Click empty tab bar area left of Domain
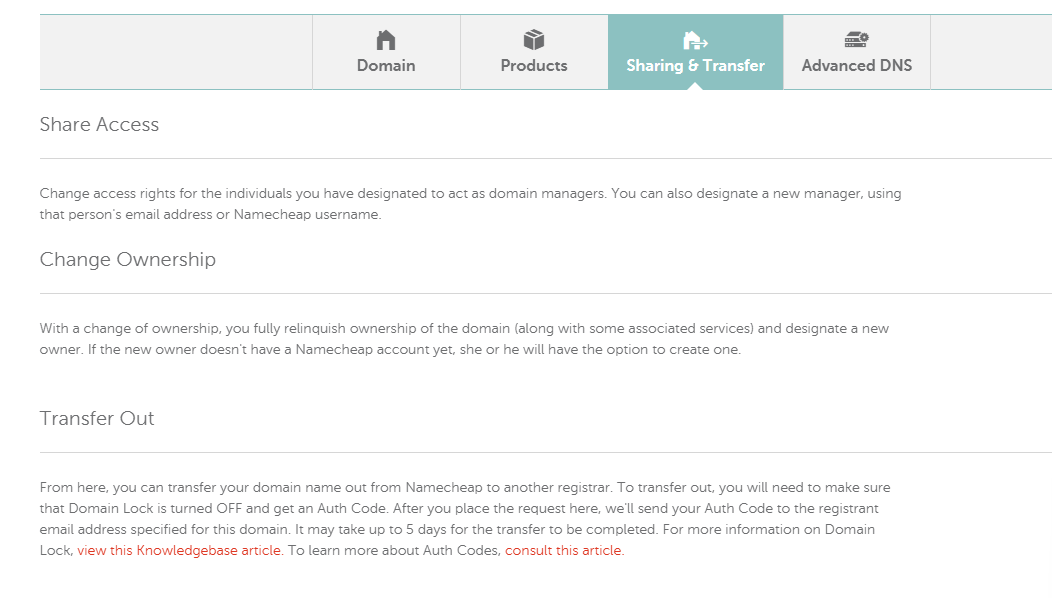The height and width of the screenshot is (598, 1052). 175,52
